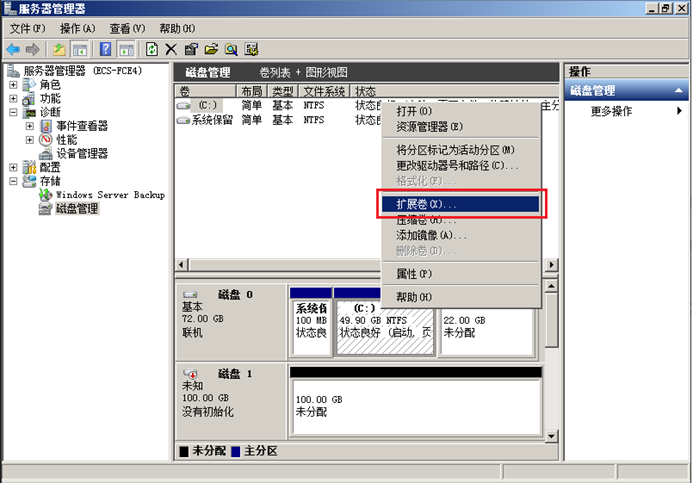
Task: Select the 系统保留 volume row in list
Action: 278,120
